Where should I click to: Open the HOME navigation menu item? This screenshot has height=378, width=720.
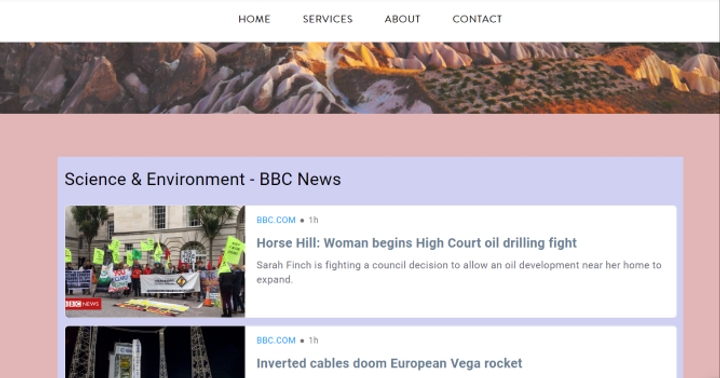254,19
